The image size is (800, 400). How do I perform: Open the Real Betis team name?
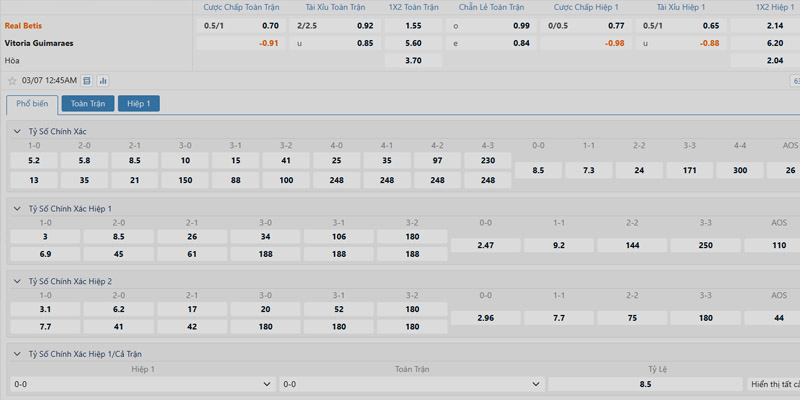pyautogui.click(x=23, y=26)
